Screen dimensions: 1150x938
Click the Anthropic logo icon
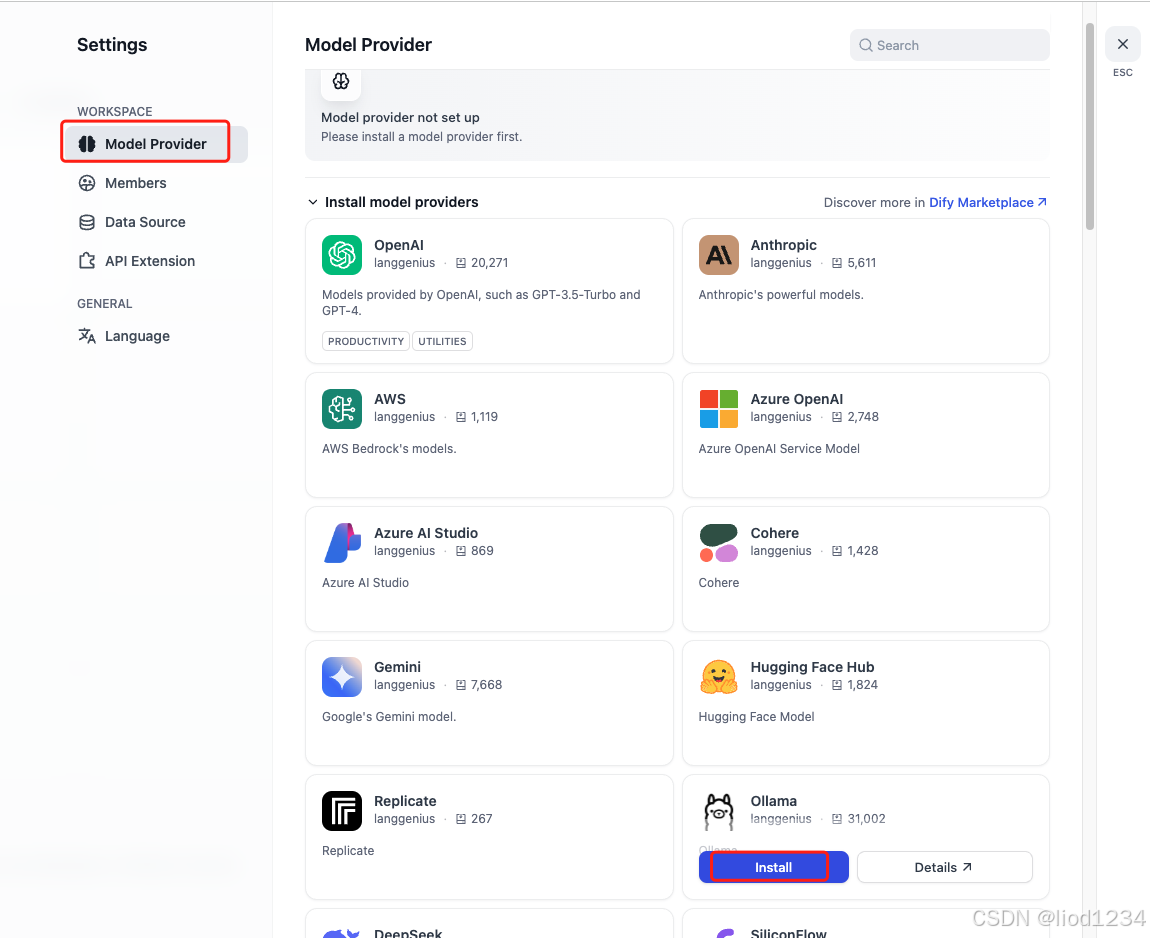point(719,254)
